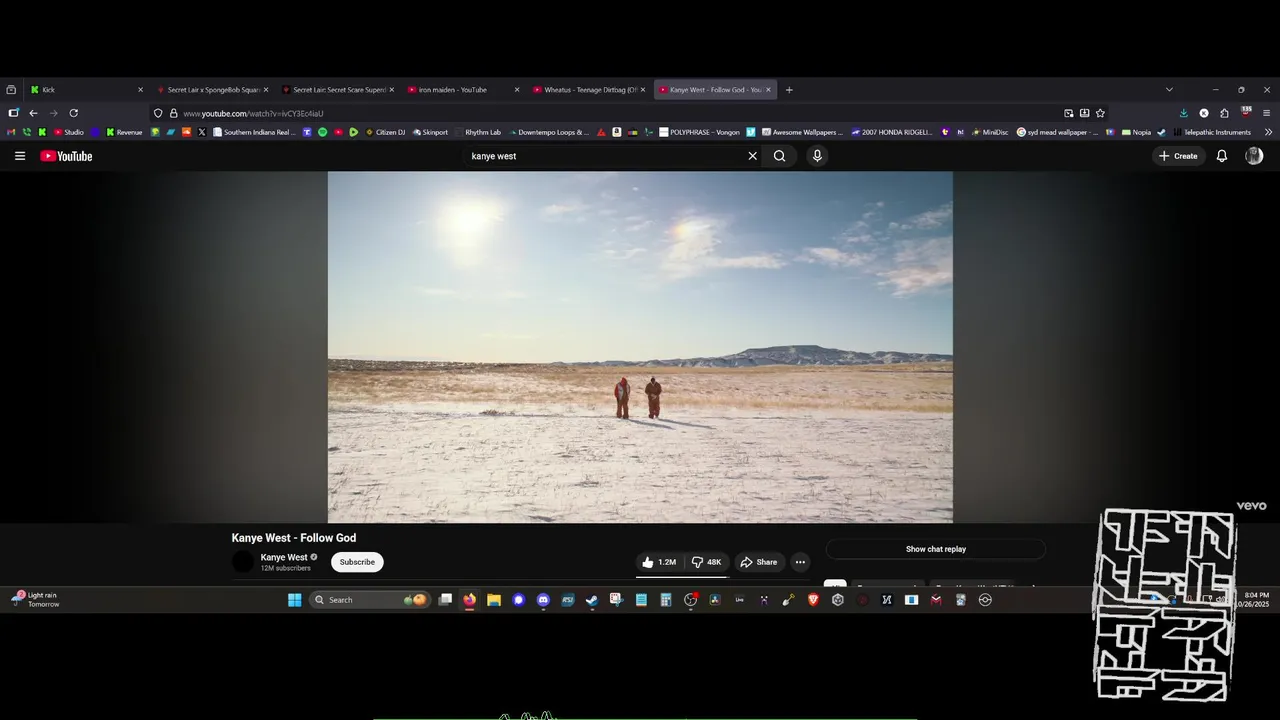Open a new browser tab
This screenshot has height=720, width=1280.
tap(789, 90)
